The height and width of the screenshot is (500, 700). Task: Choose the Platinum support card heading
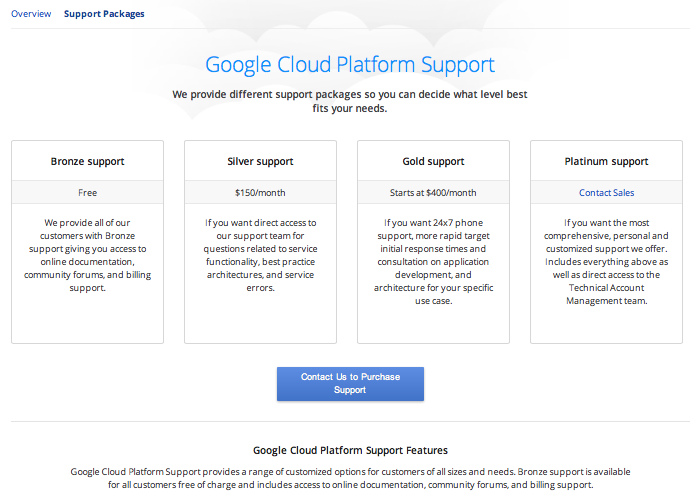click(606, 161)
